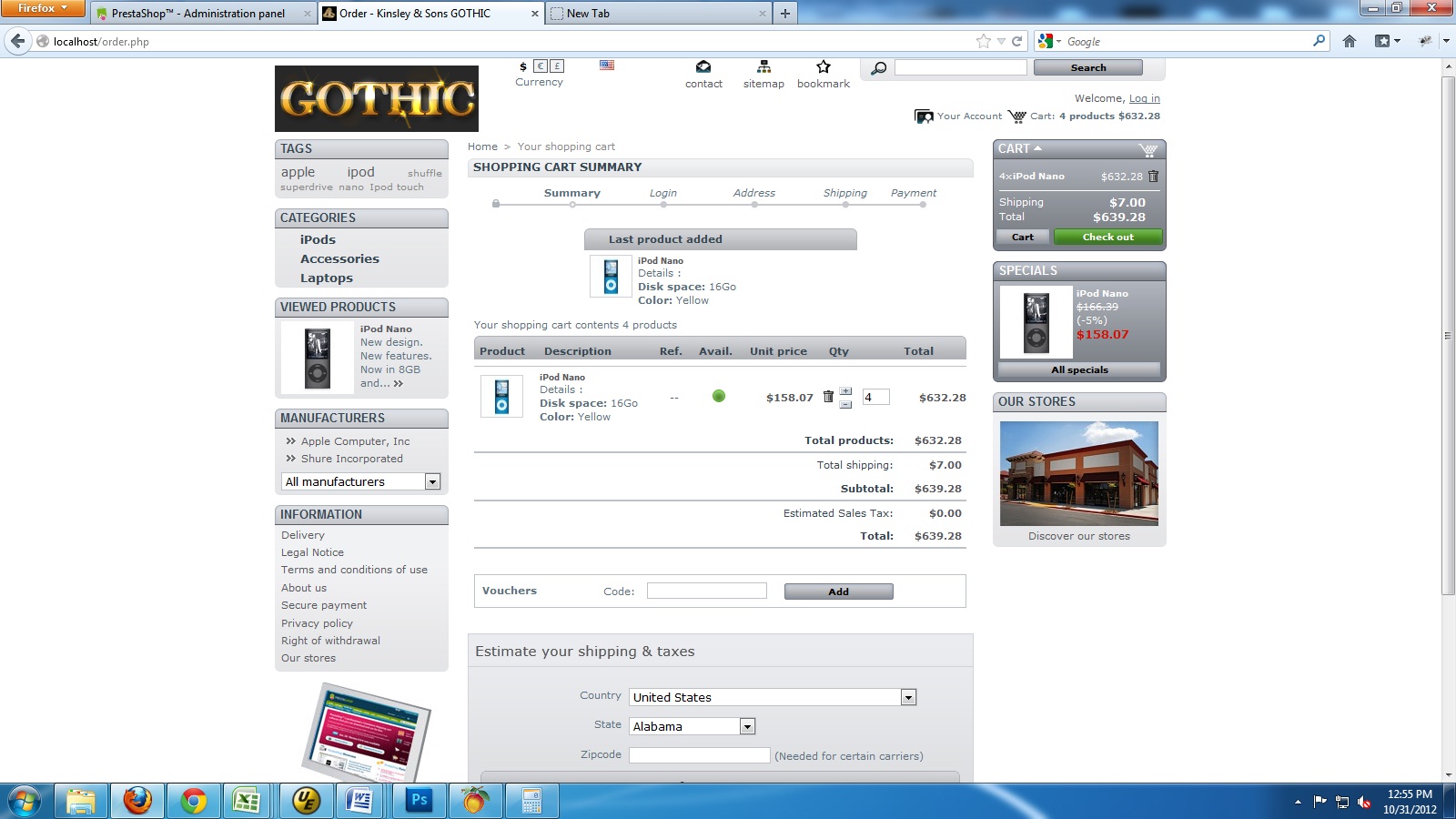Open Apple Computer, Inc manufacturer
The width and height of the screenshot is (1456, 819).
[x=356, y=441]
